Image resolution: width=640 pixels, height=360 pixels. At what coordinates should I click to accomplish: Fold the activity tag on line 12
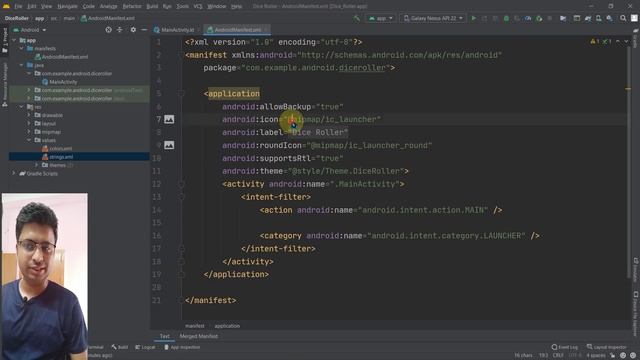[181, 184]
